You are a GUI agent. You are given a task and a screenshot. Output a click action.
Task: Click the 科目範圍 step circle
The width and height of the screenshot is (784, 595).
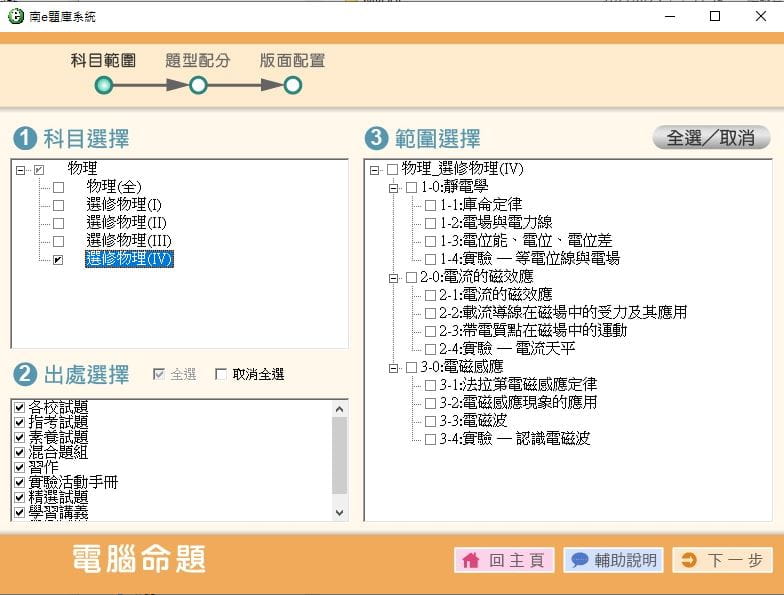(x=104, y=85)
